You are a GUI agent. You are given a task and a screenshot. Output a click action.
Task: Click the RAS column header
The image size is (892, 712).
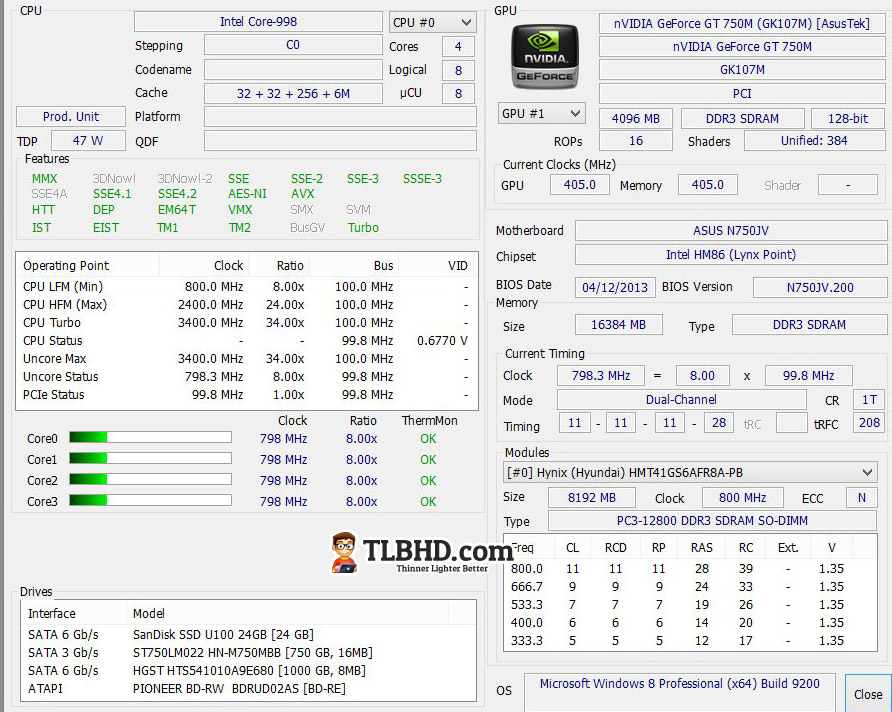coord(701,548)
